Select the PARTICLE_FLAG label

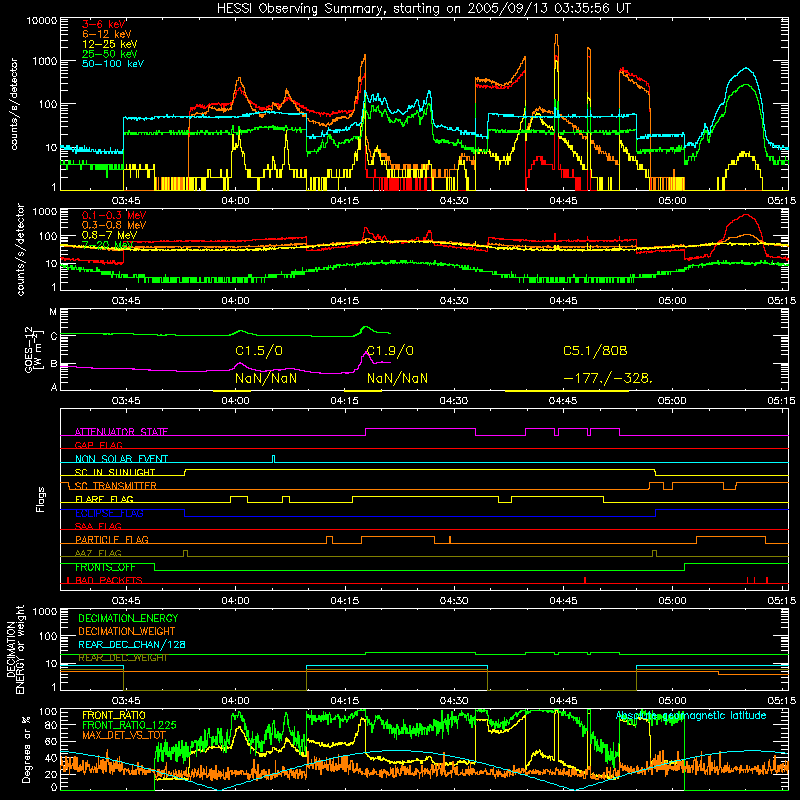[x=112, y=540]
